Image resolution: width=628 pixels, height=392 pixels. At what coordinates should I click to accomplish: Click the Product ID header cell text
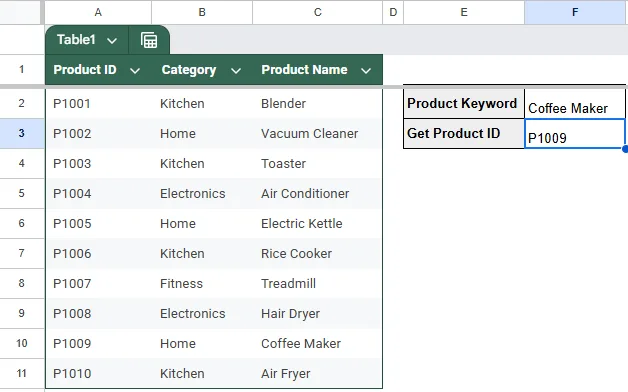(x=85, y=70)
